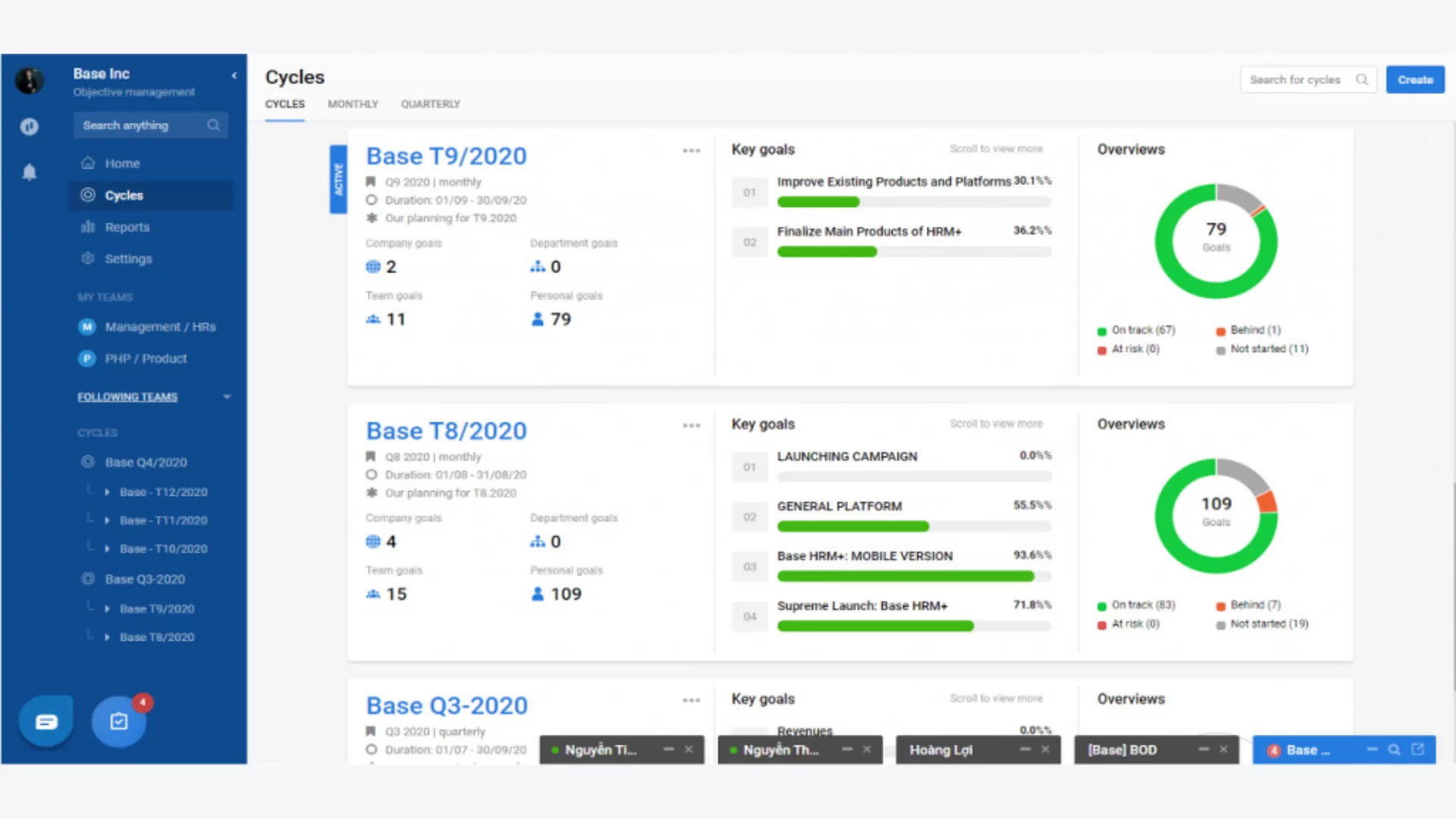Open three-dot menu for Base T8/2020
1456x819 pixels.
click(x=691, y=425)
